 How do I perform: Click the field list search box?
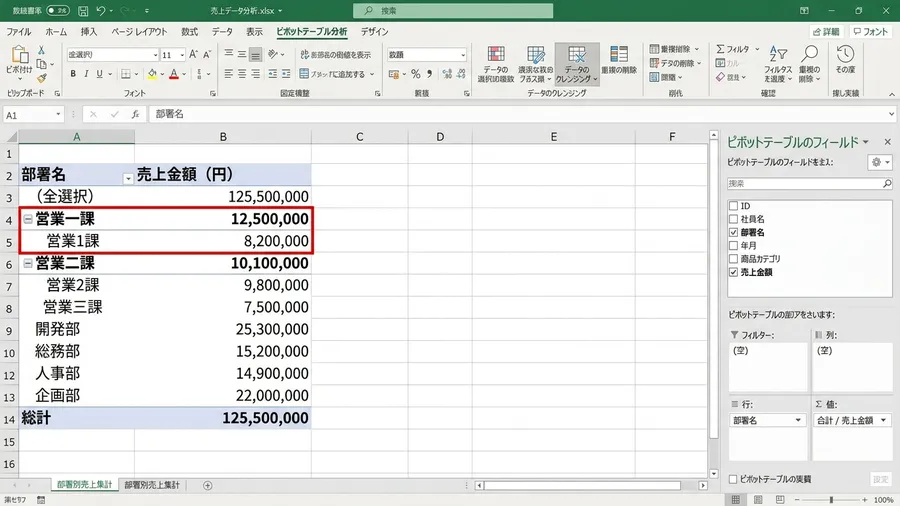[809, 184]
